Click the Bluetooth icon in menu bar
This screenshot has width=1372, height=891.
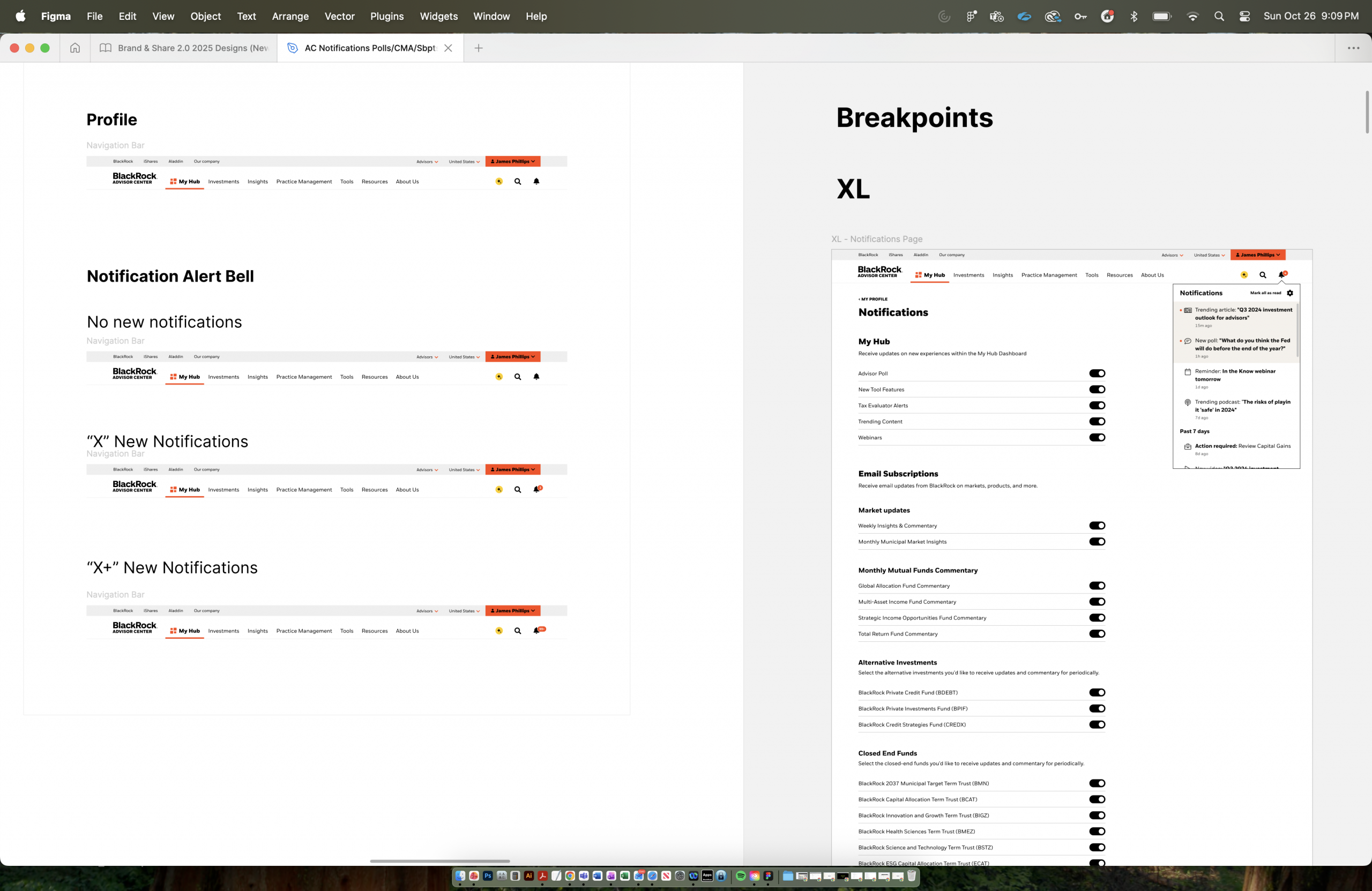1134,16
